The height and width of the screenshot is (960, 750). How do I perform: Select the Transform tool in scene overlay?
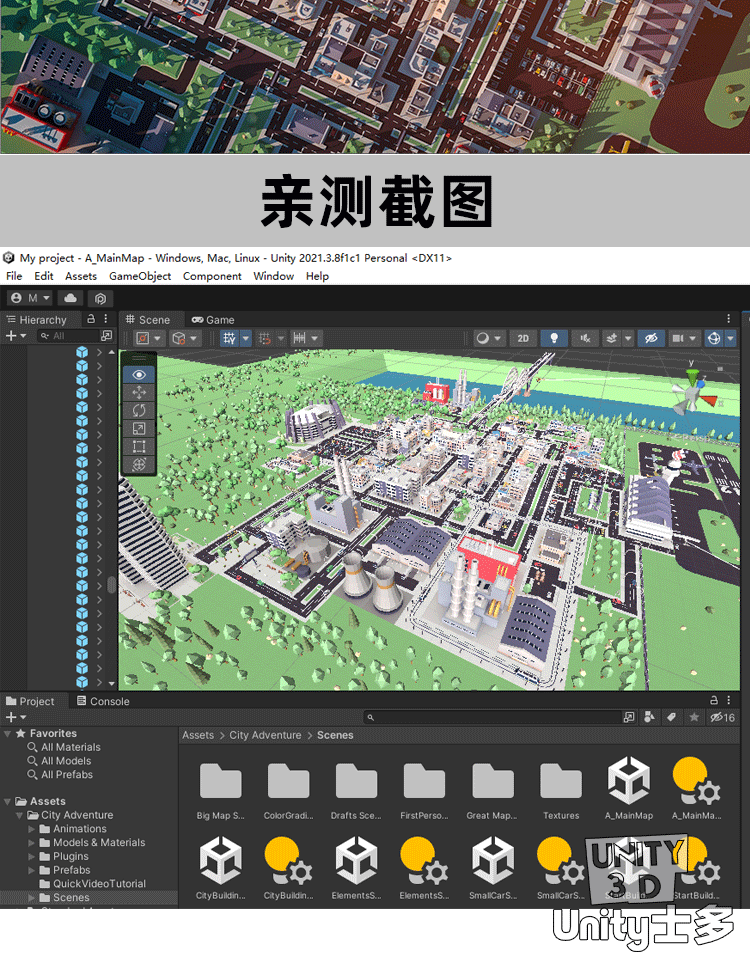pos(139,465)
